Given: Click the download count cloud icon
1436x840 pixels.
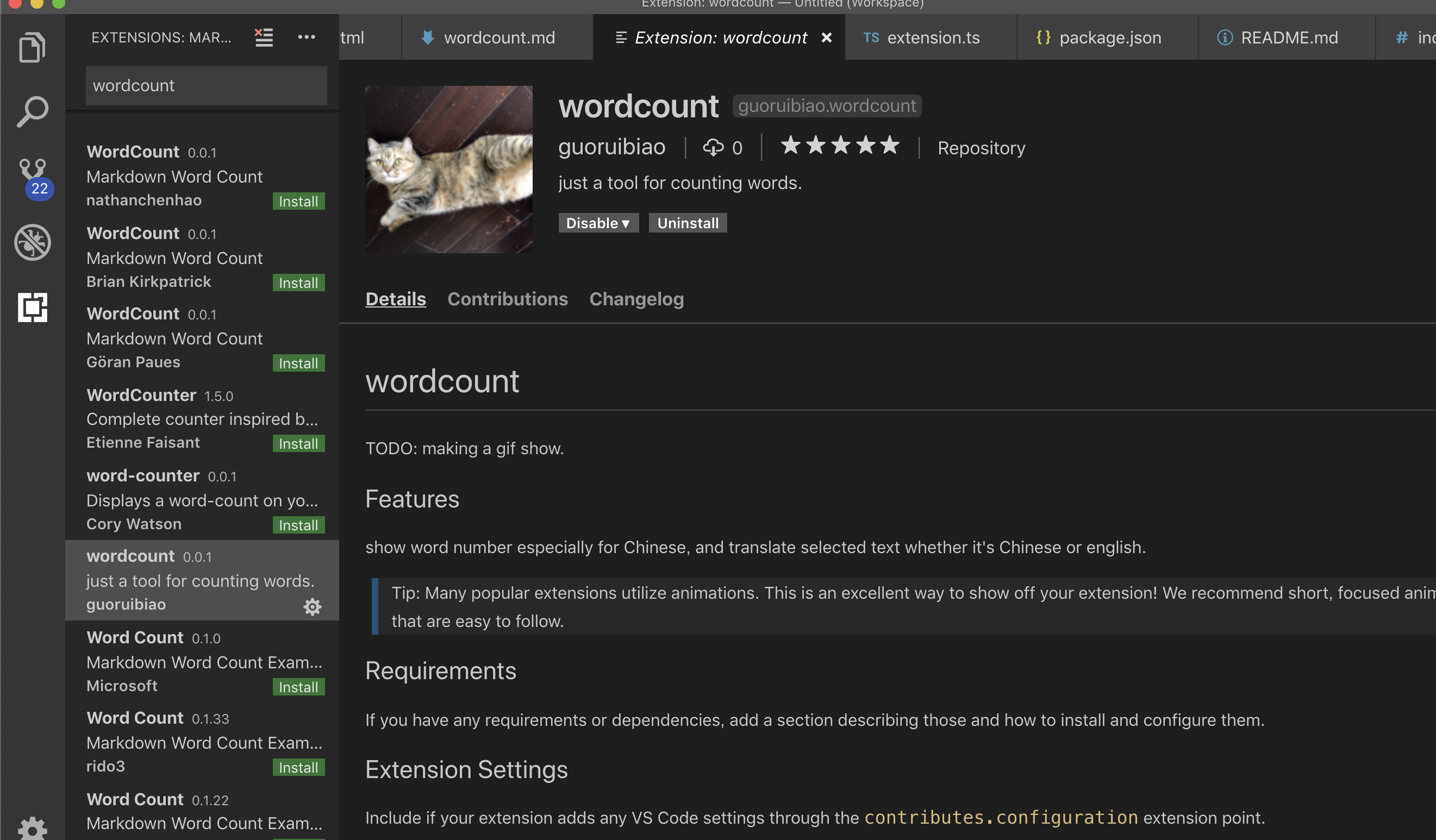Looking at the screenshot, I should [x=715, y=147].
